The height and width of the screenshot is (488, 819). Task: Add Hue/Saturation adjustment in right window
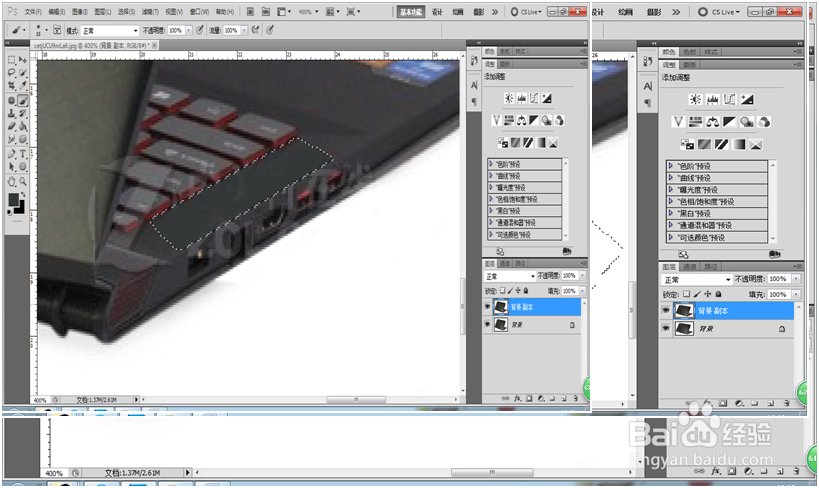coord(695,122)
